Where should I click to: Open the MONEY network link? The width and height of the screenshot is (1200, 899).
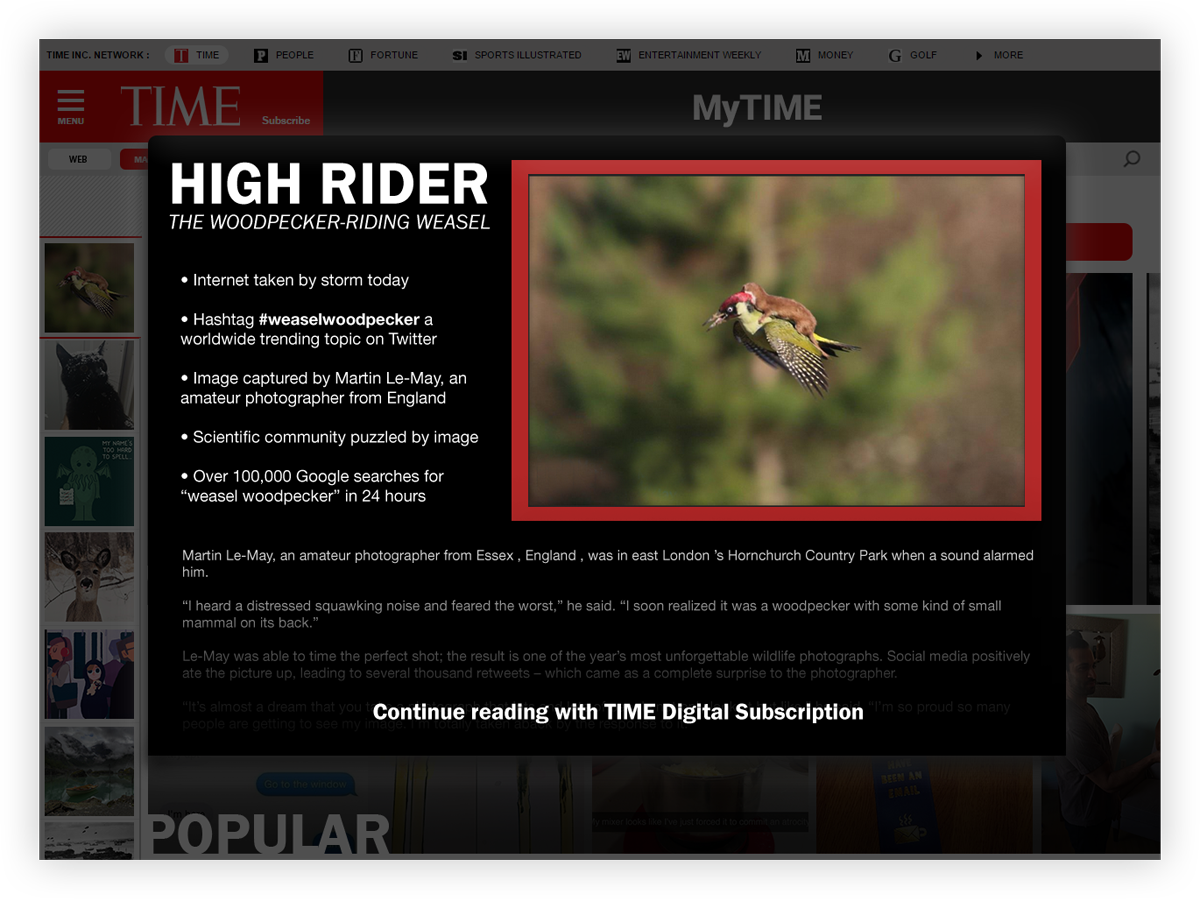click(836, 56)
